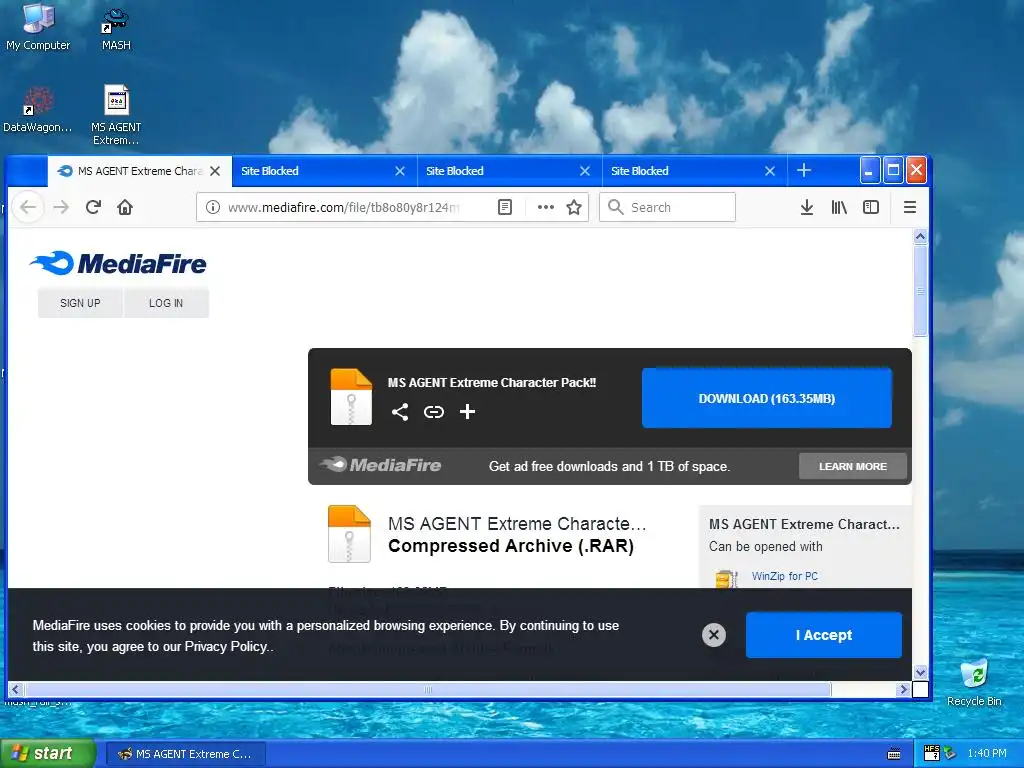Screen dimensions: 1024x768
Task: Toggle reader view in address bar
Action: [x=504, y=207]
